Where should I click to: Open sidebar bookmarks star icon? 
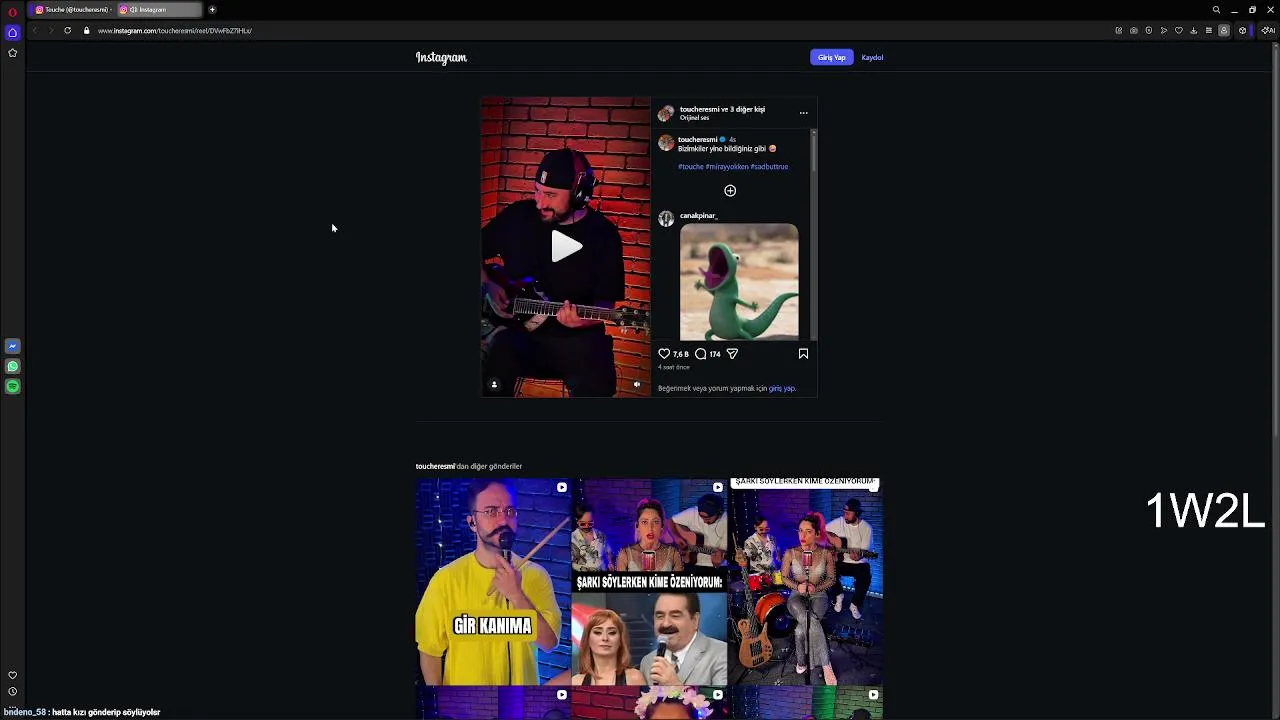click(13, 53)
